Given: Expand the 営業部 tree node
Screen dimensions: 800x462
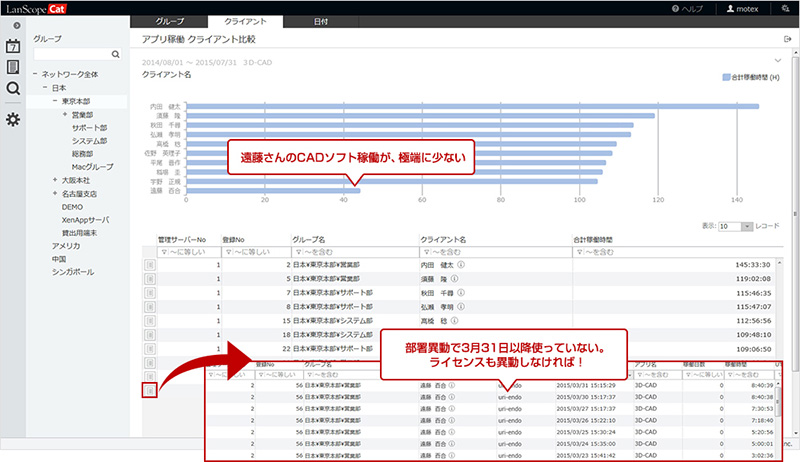Looking at the screenshot, I should click(65, 114).
